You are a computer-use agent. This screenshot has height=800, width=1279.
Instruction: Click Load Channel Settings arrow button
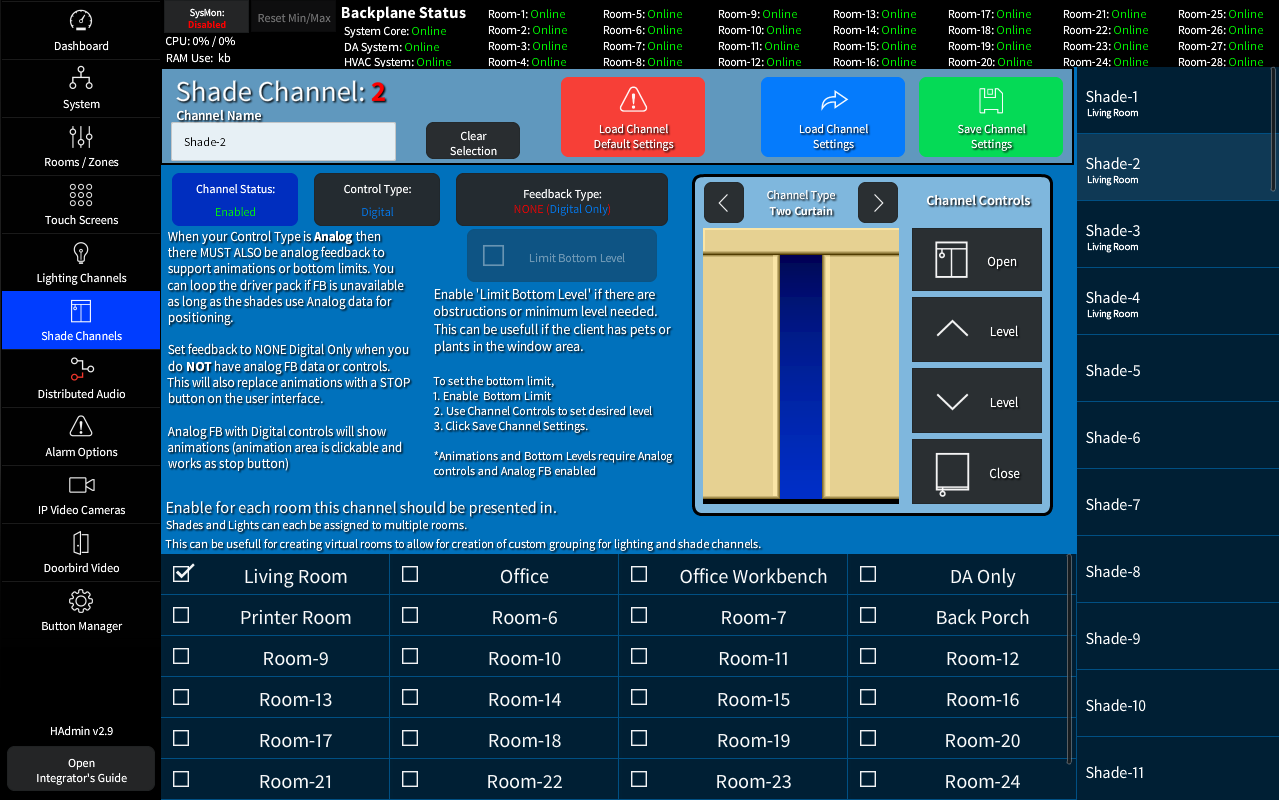(x=833, y=117)
